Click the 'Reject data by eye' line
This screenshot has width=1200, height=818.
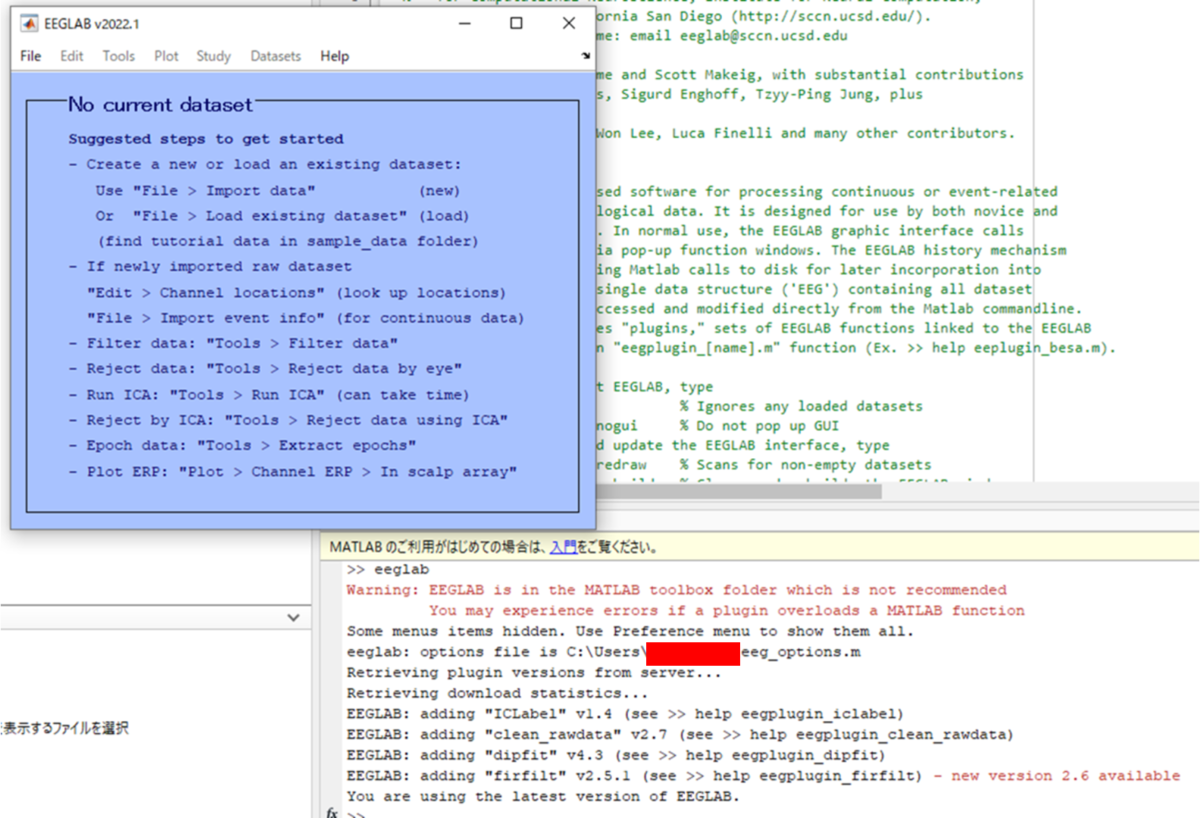click(265, 369)
